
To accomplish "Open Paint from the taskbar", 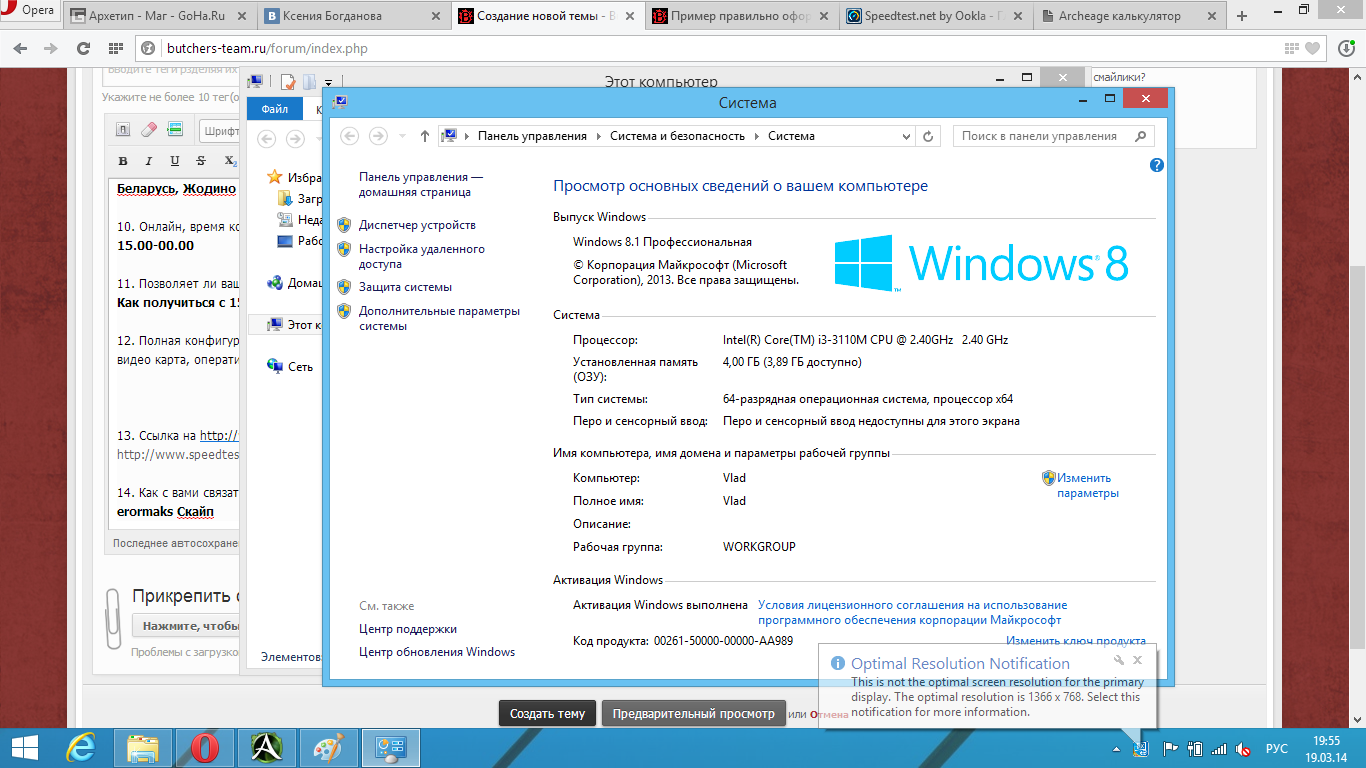I will (x=327, y=748).
